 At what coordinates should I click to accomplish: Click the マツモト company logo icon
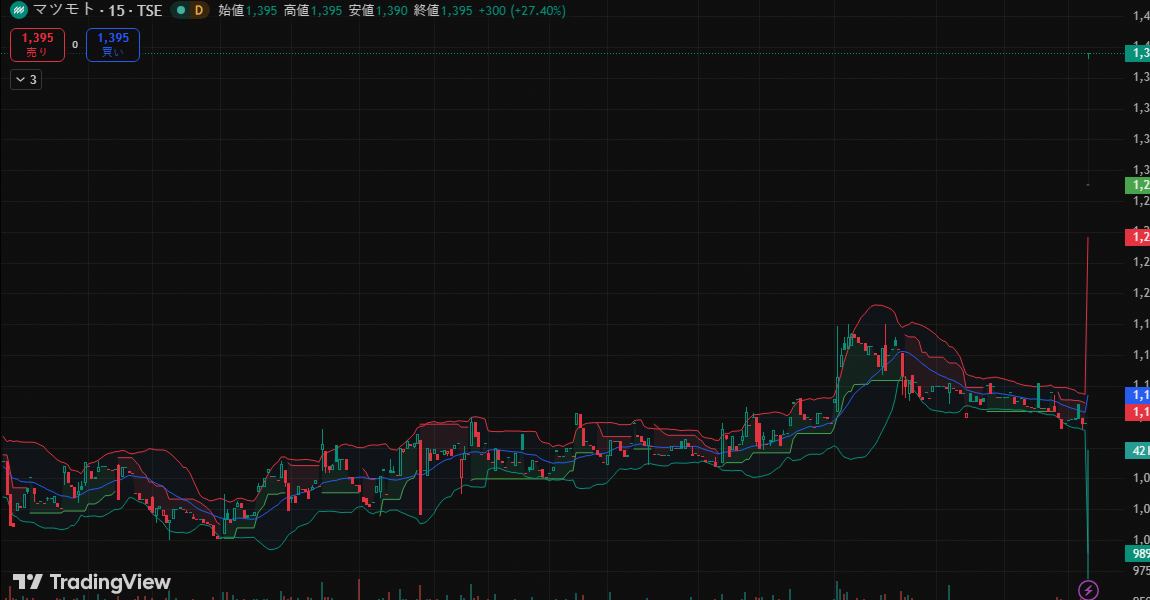(x=18, y=10)
